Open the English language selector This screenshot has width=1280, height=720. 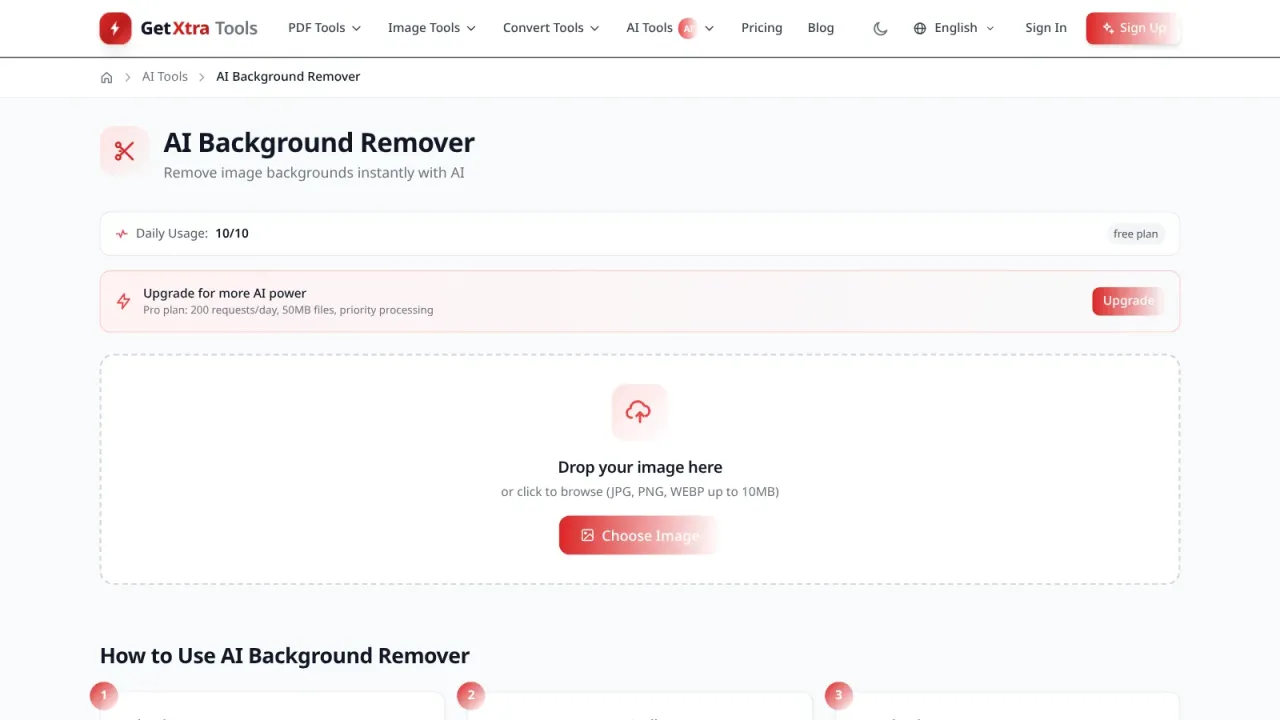click(x=955, y=28)
